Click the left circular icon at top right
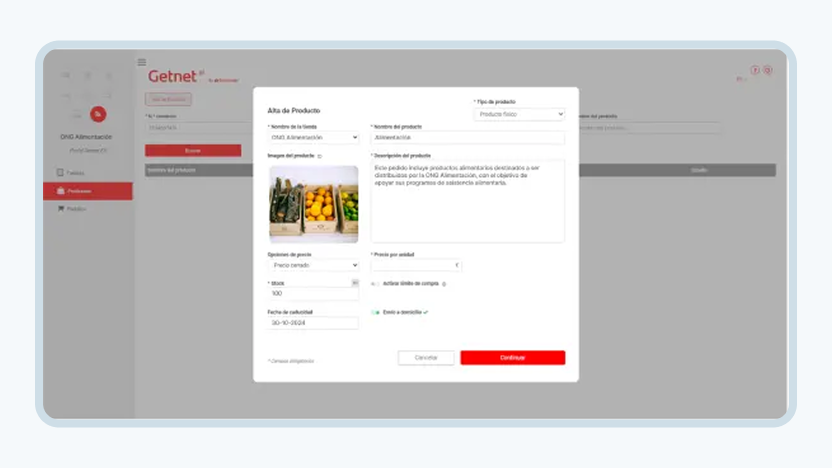 (755, 70)
